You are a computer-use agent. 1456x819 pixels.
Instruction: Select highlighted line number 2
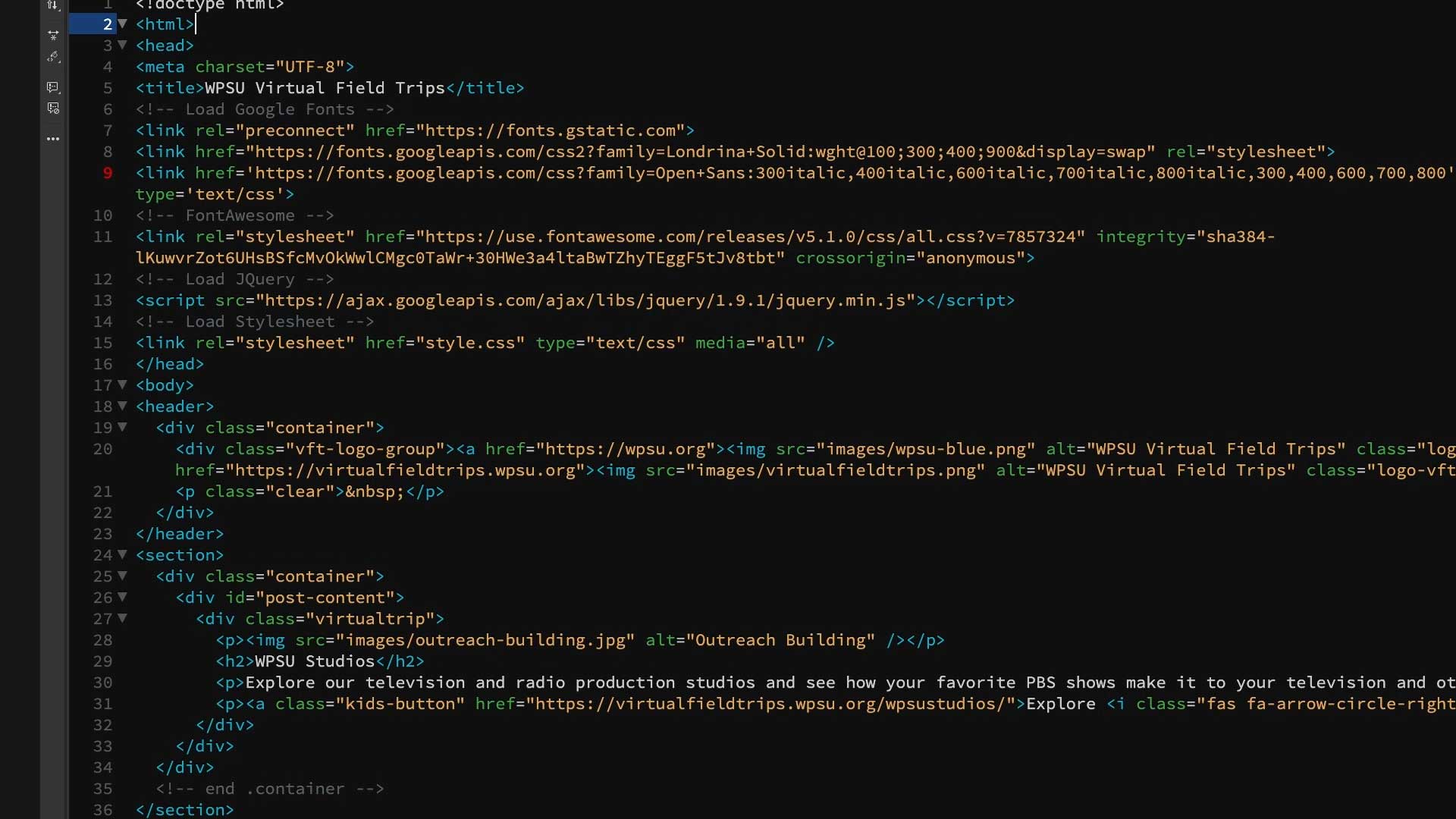click(108, 24)
